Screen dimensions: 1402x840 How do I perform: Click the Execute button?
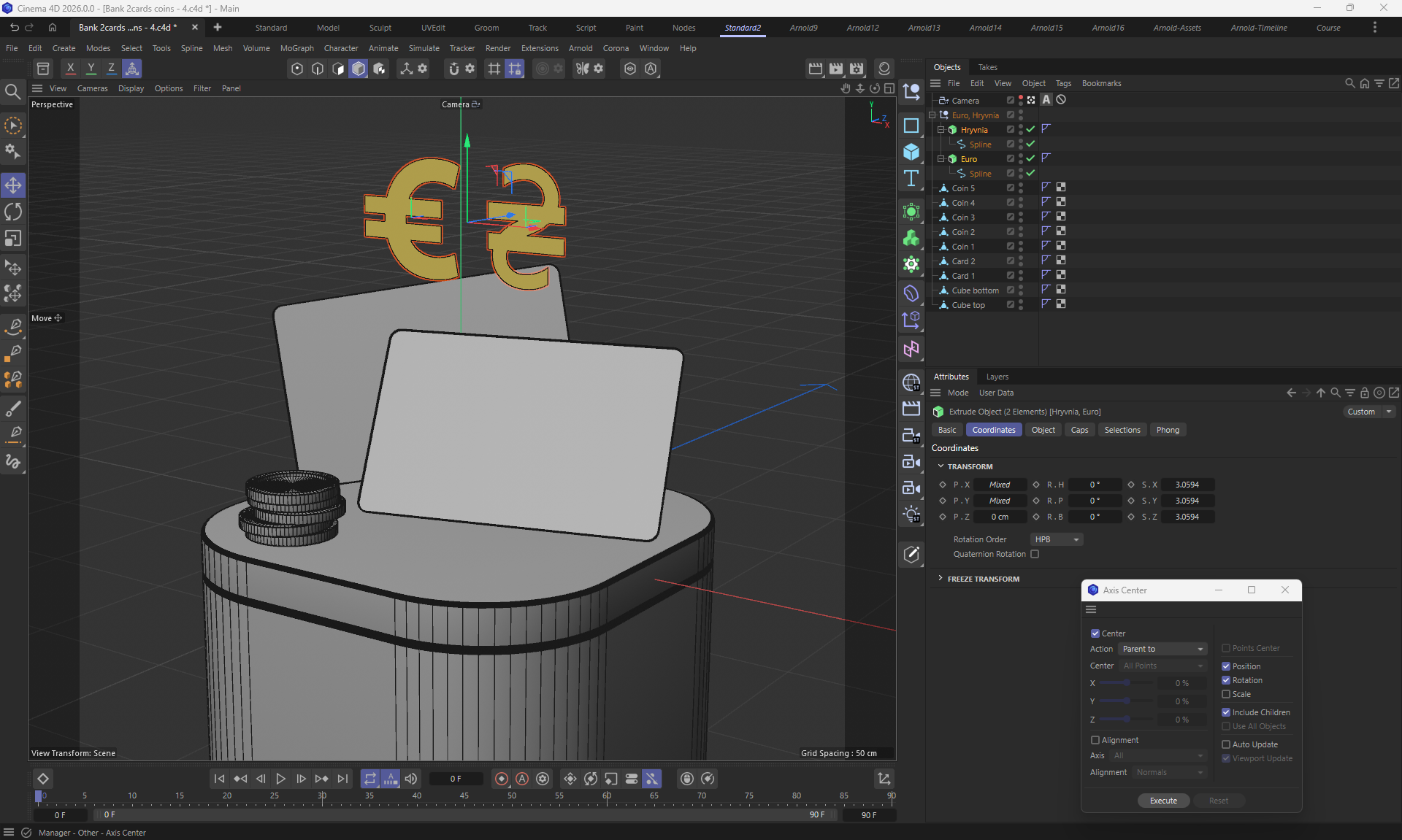(x=1163, y=801)
